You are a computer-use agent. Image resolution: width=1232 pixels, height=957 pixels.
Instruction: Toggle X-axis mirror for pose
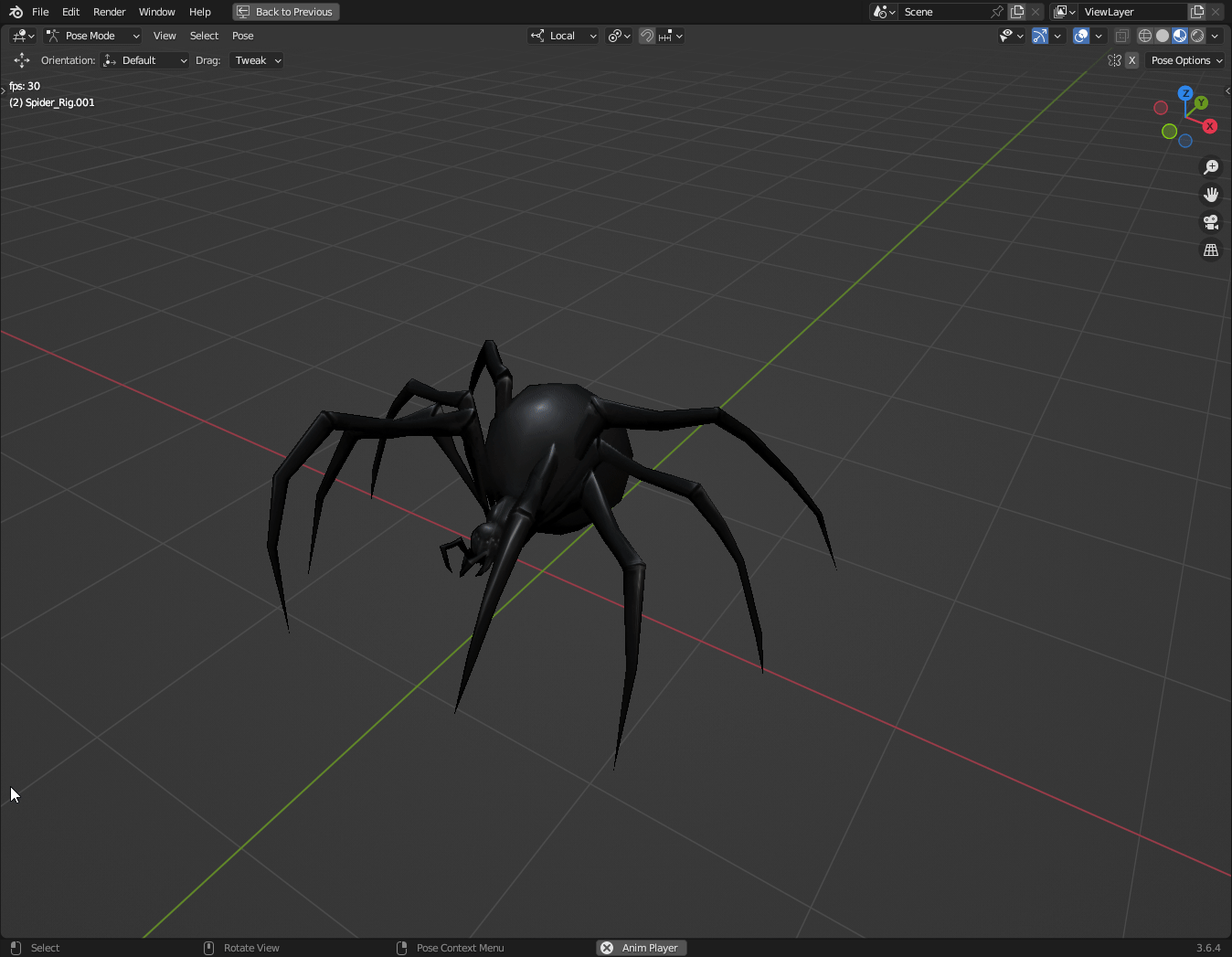[x=1132, y=60]
